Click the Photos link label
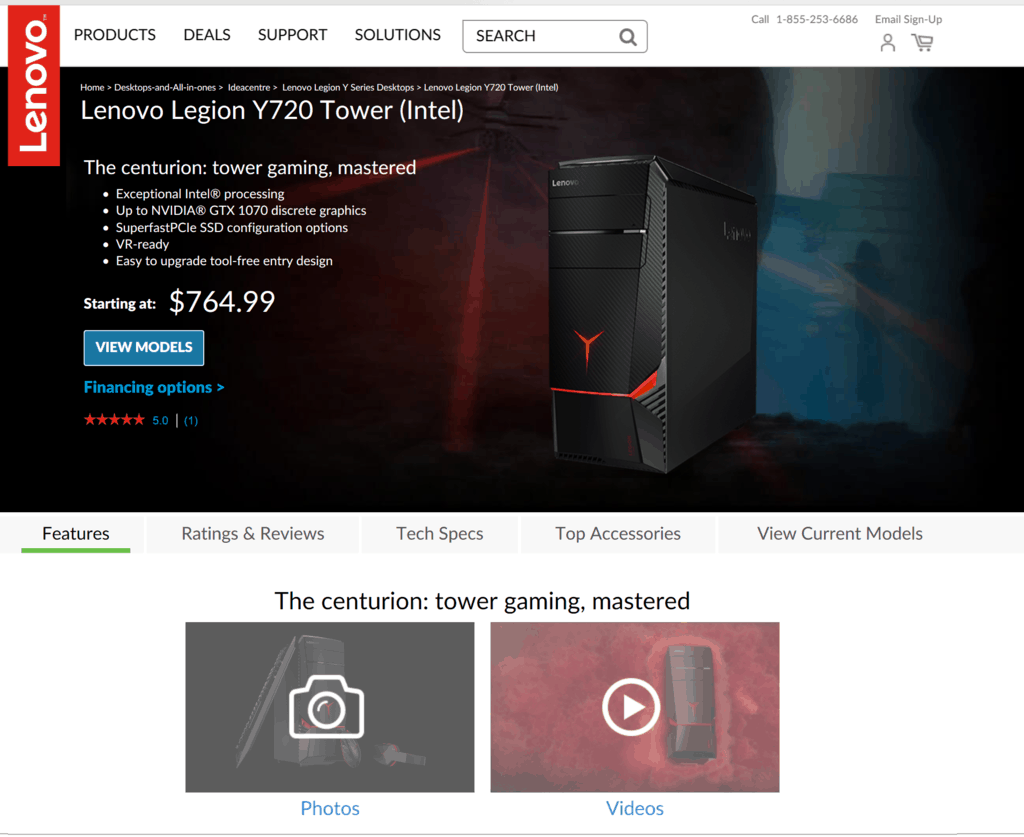The image size is (1024, 837). coord(330,809)
